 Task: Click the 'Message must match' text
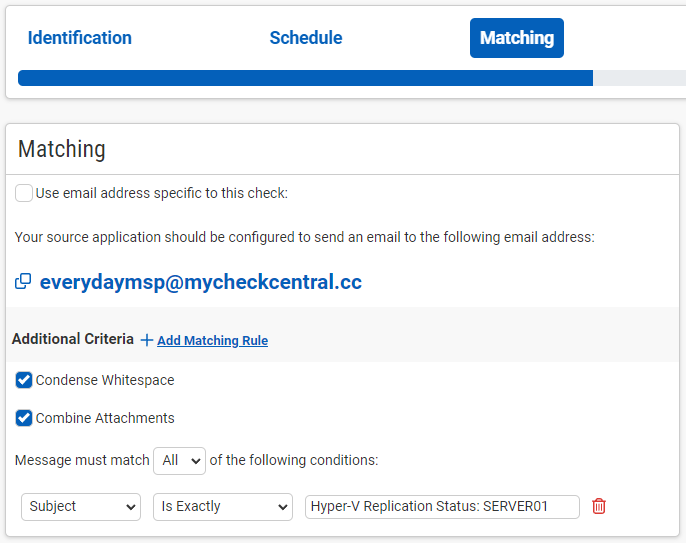(x=82, y=460)
